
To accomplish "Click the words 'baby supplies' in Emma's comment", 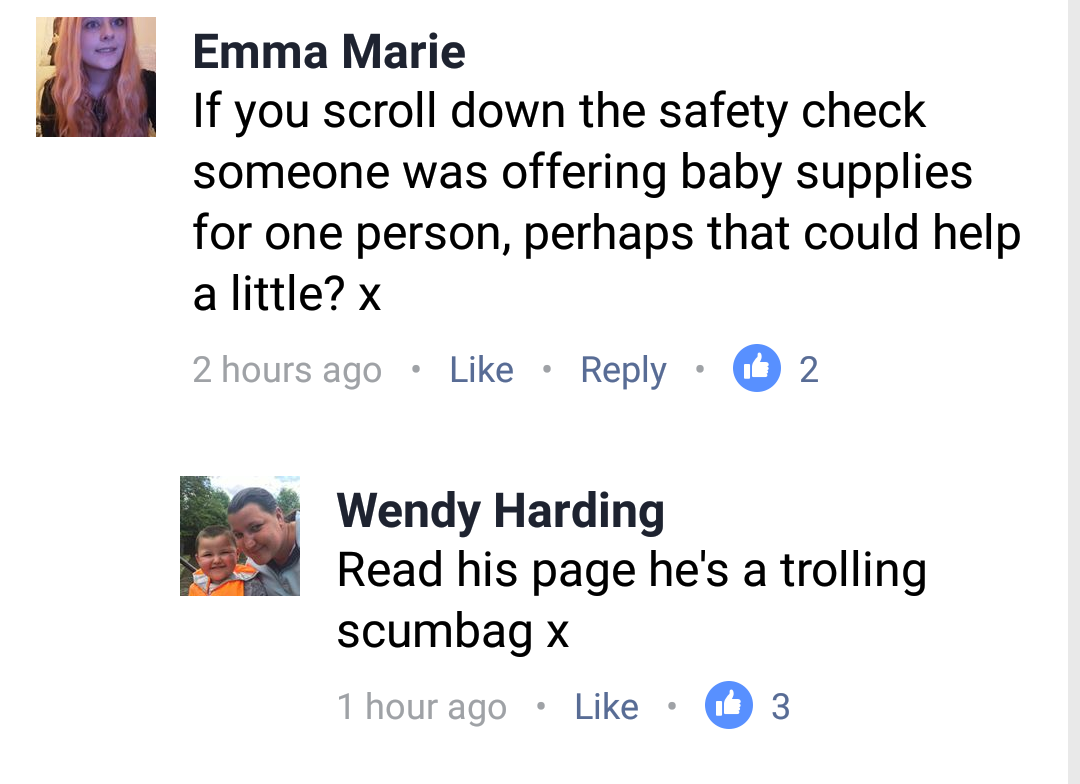I will pyautogui.click(x=826, y=172).
